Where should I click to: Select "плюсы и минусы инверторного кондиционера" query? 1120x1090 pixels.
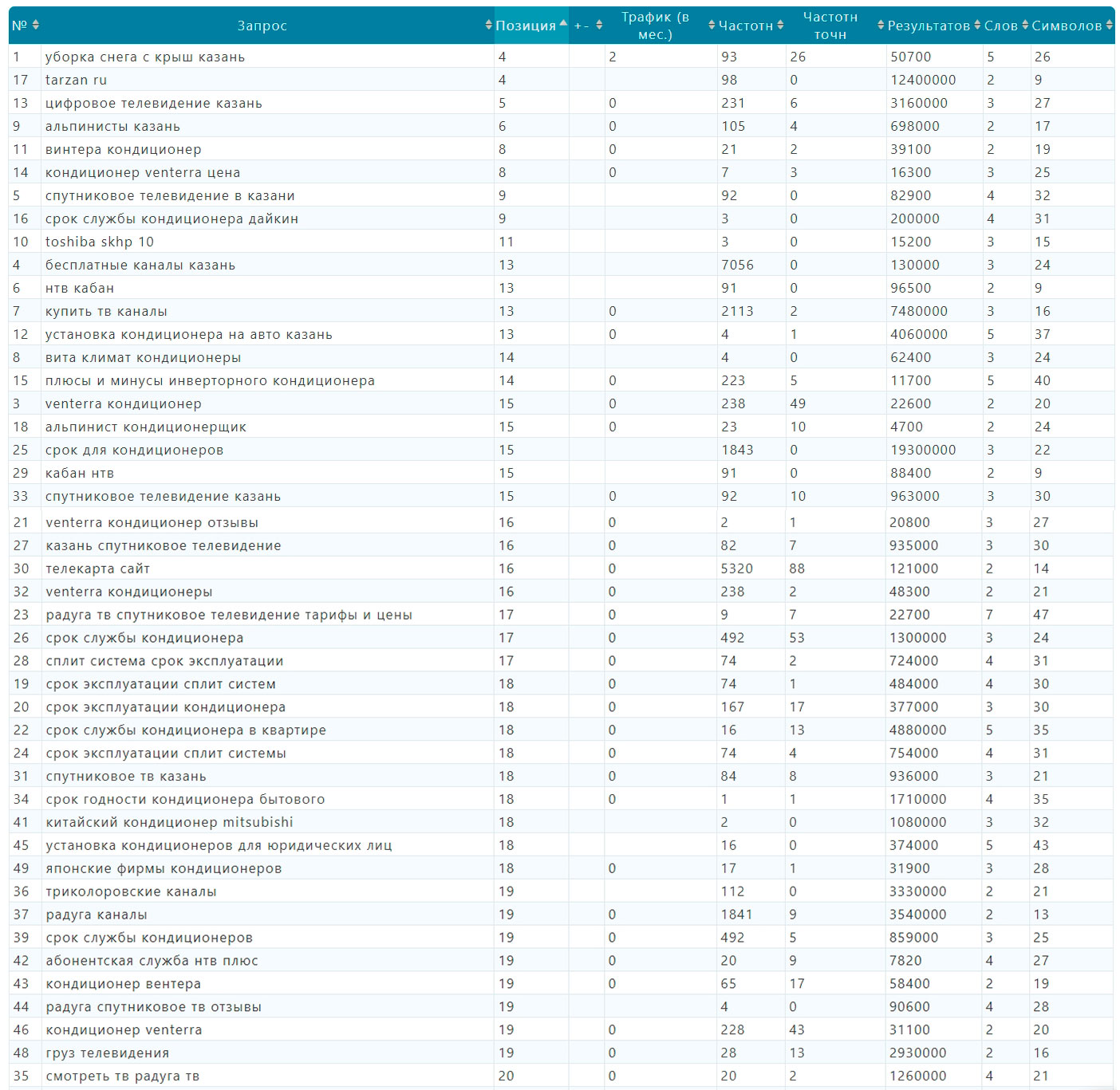(x=210, y=380)
